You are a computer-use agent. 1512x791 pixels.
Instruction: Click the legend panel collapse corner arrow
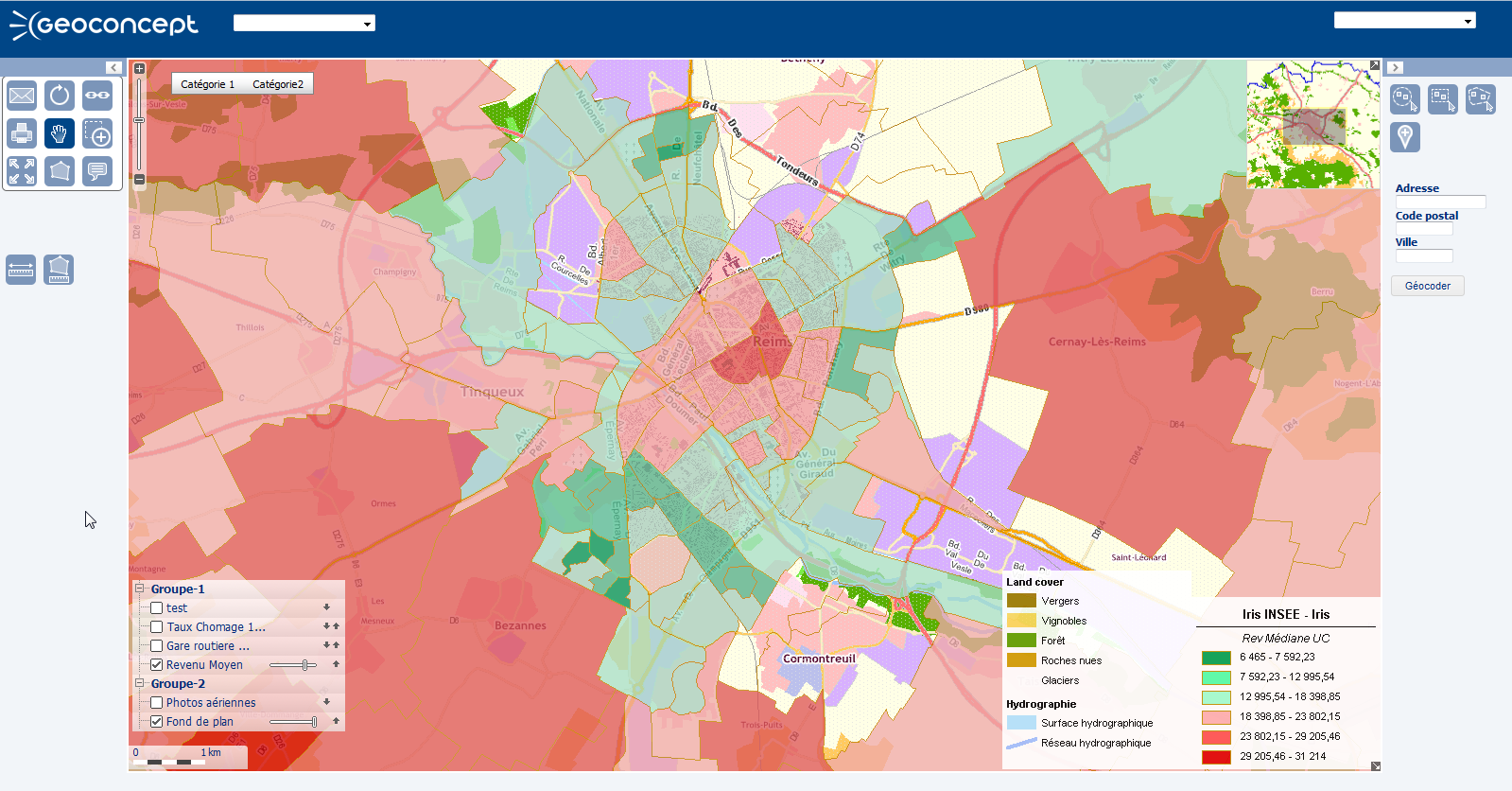click(1376, 765)
